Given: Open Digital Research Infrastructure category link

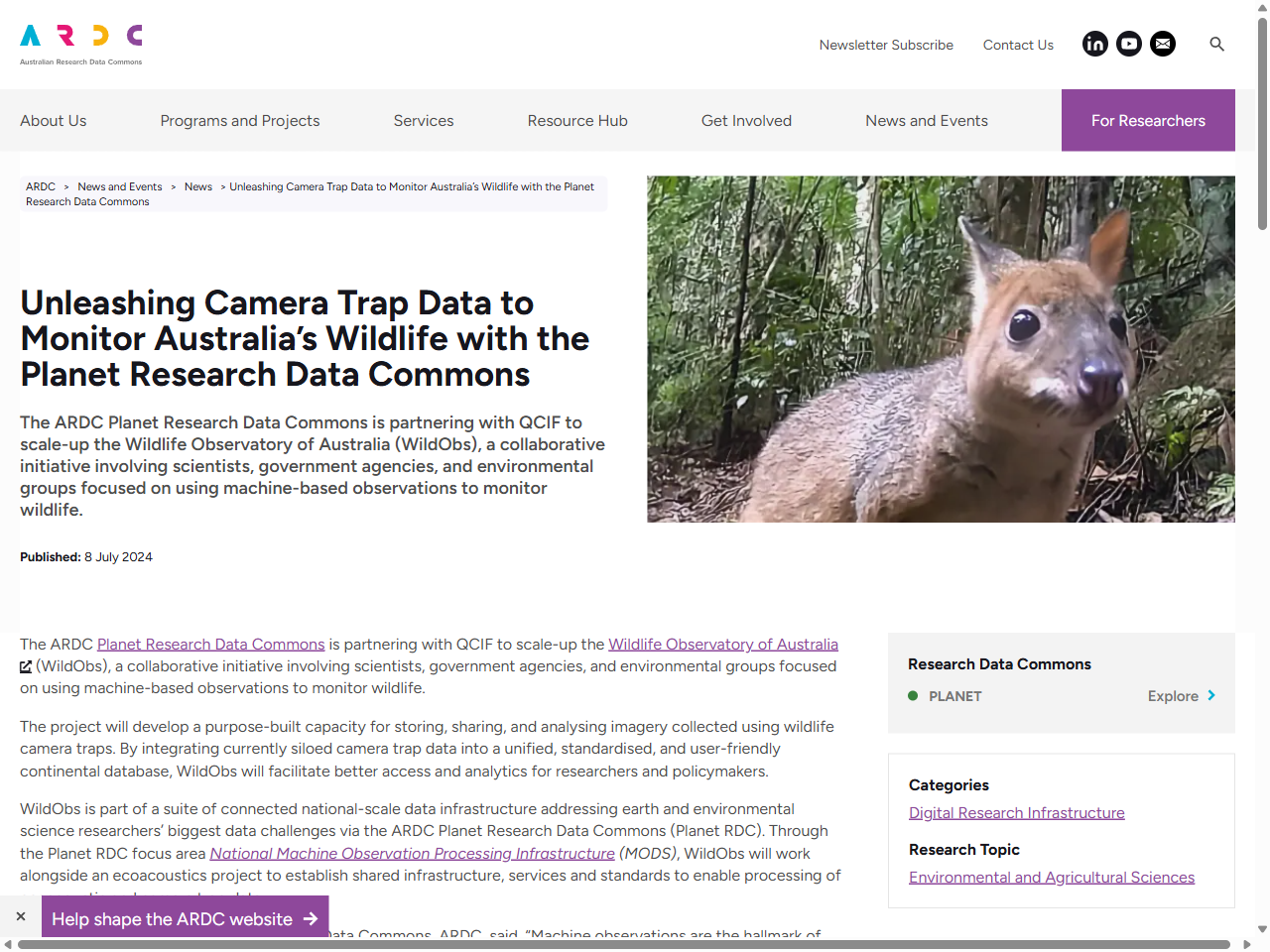Looking at the screenshot, I should pos(1016,812).
